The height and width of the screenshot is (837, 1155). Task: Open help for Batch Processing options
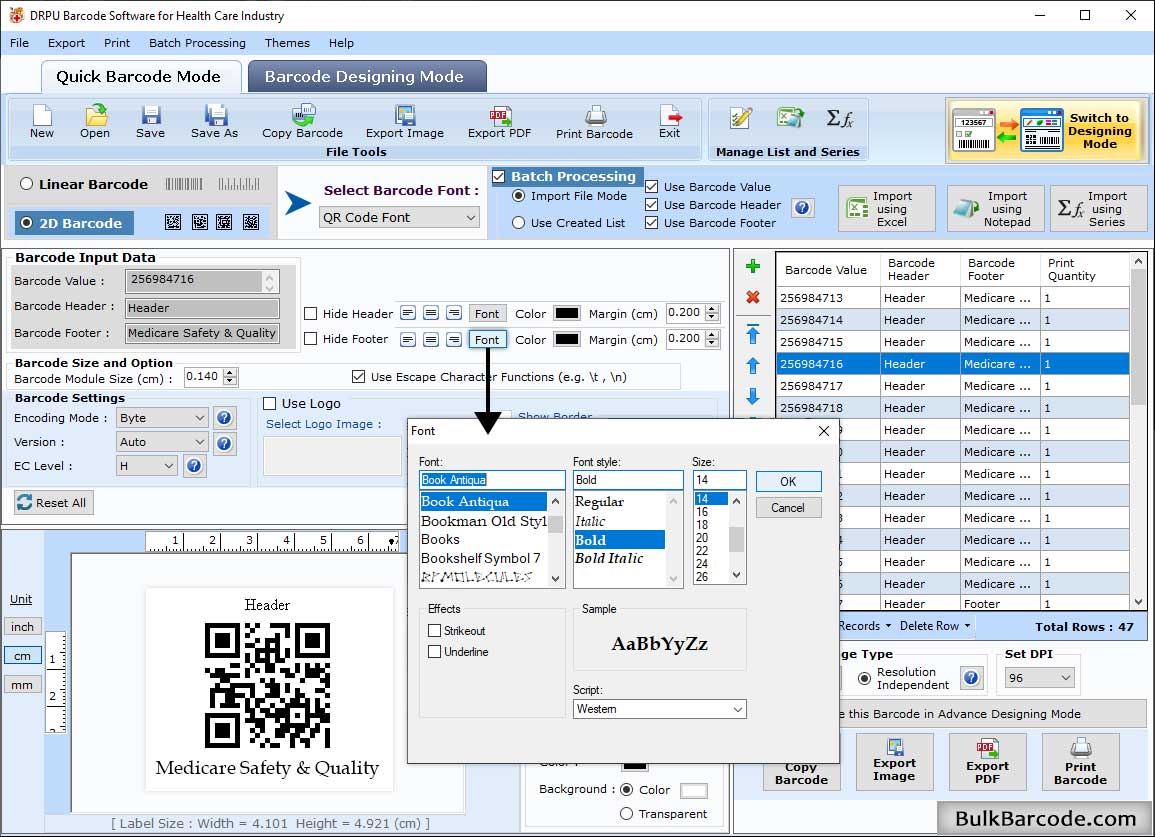click(x=802, y=208)
